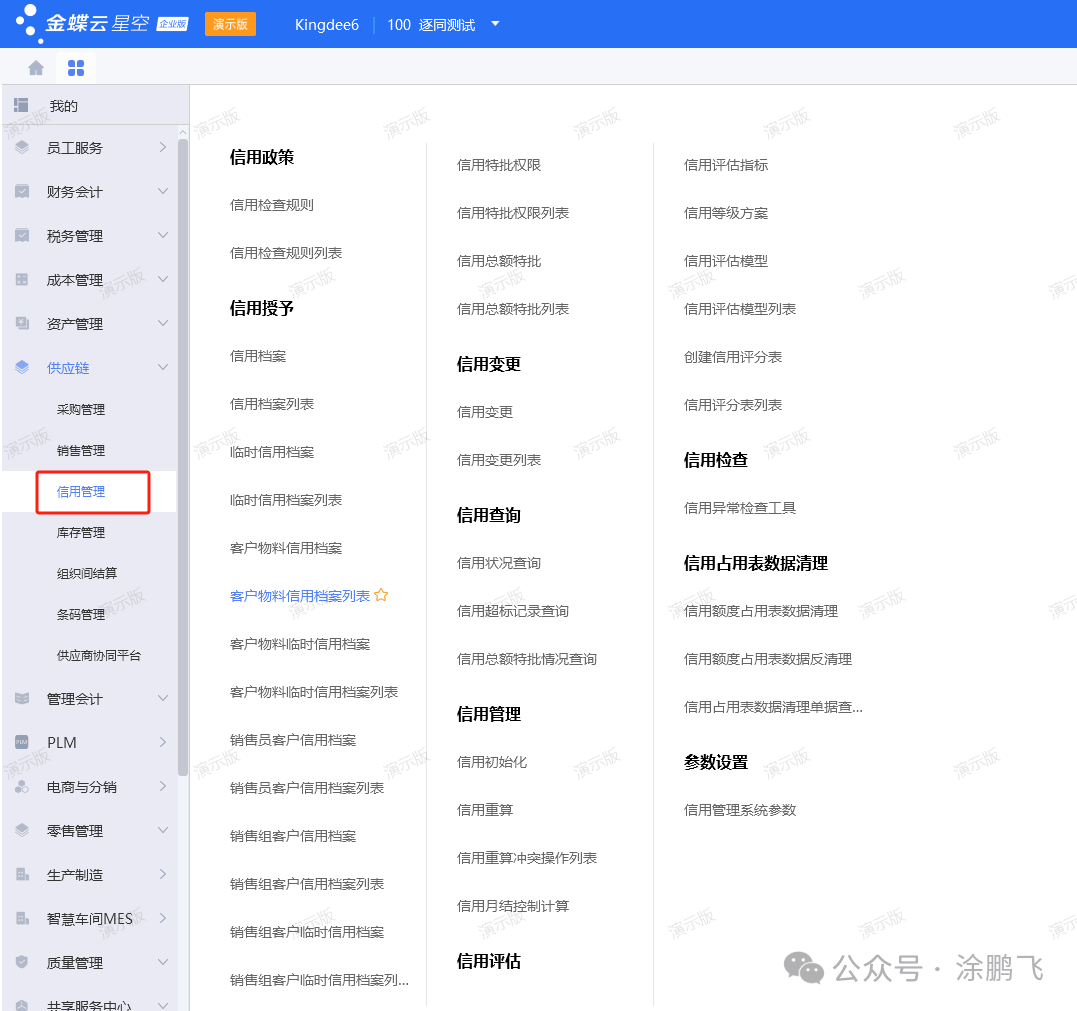This screenshot has height=1011, width=1077.
Task: Click the PLM module icon
Action: pyautogui.click(x=22, y=743)
